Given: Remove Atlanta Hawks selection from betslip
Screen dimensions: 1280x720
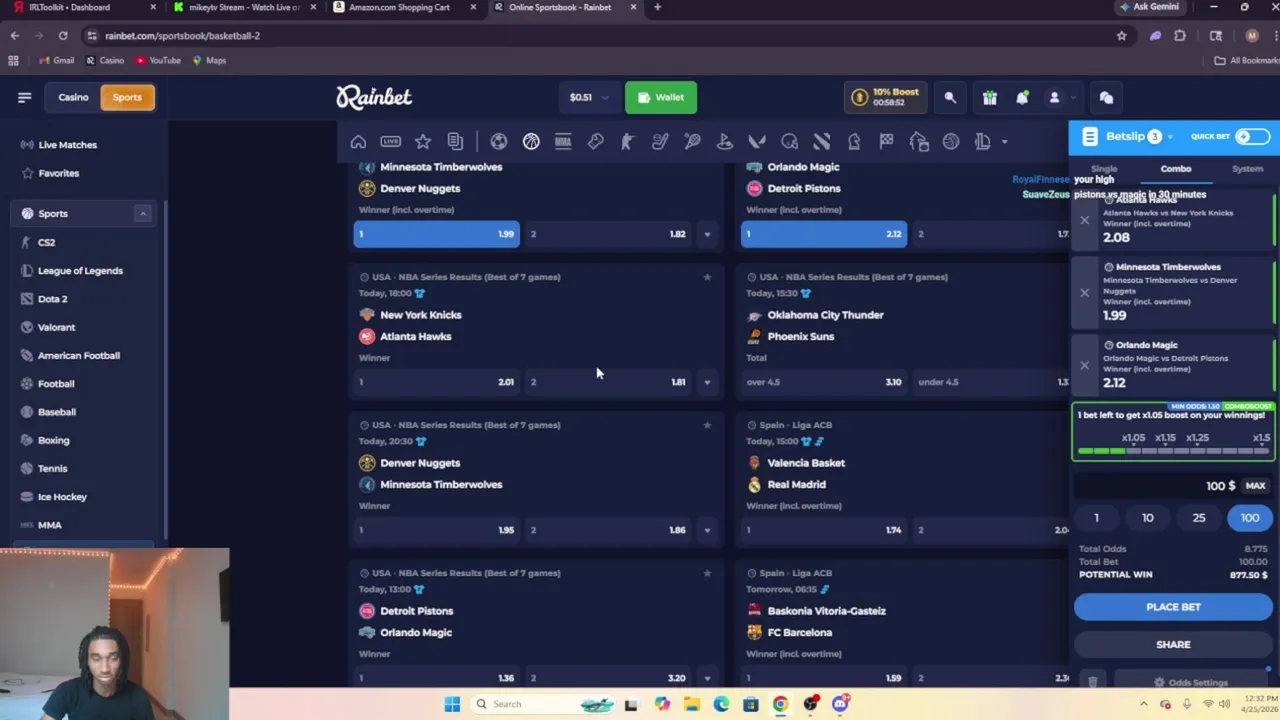Looking at the screenshot, I should point(1085,220).
